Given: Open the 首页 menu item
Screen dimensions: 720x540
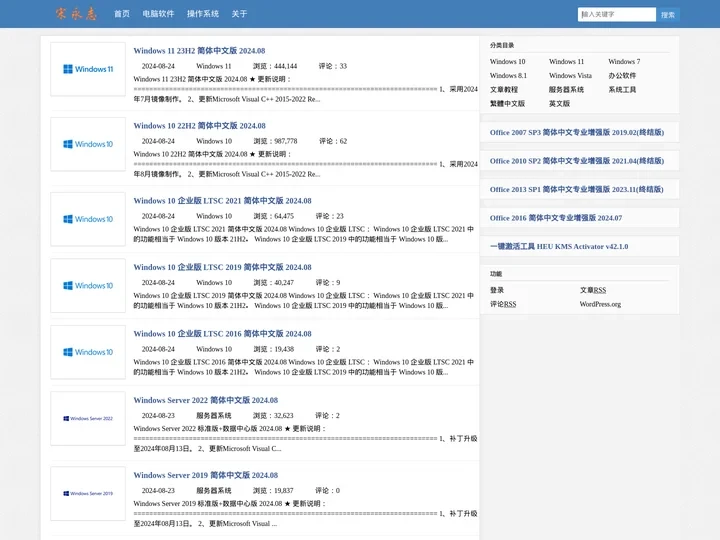Looking at the screenshot, I should click(x=122, y=14).
